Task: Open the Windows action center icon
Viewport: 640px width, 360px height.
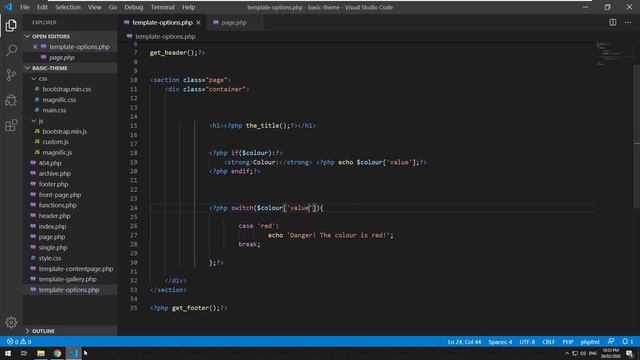Action: (629, 353)
